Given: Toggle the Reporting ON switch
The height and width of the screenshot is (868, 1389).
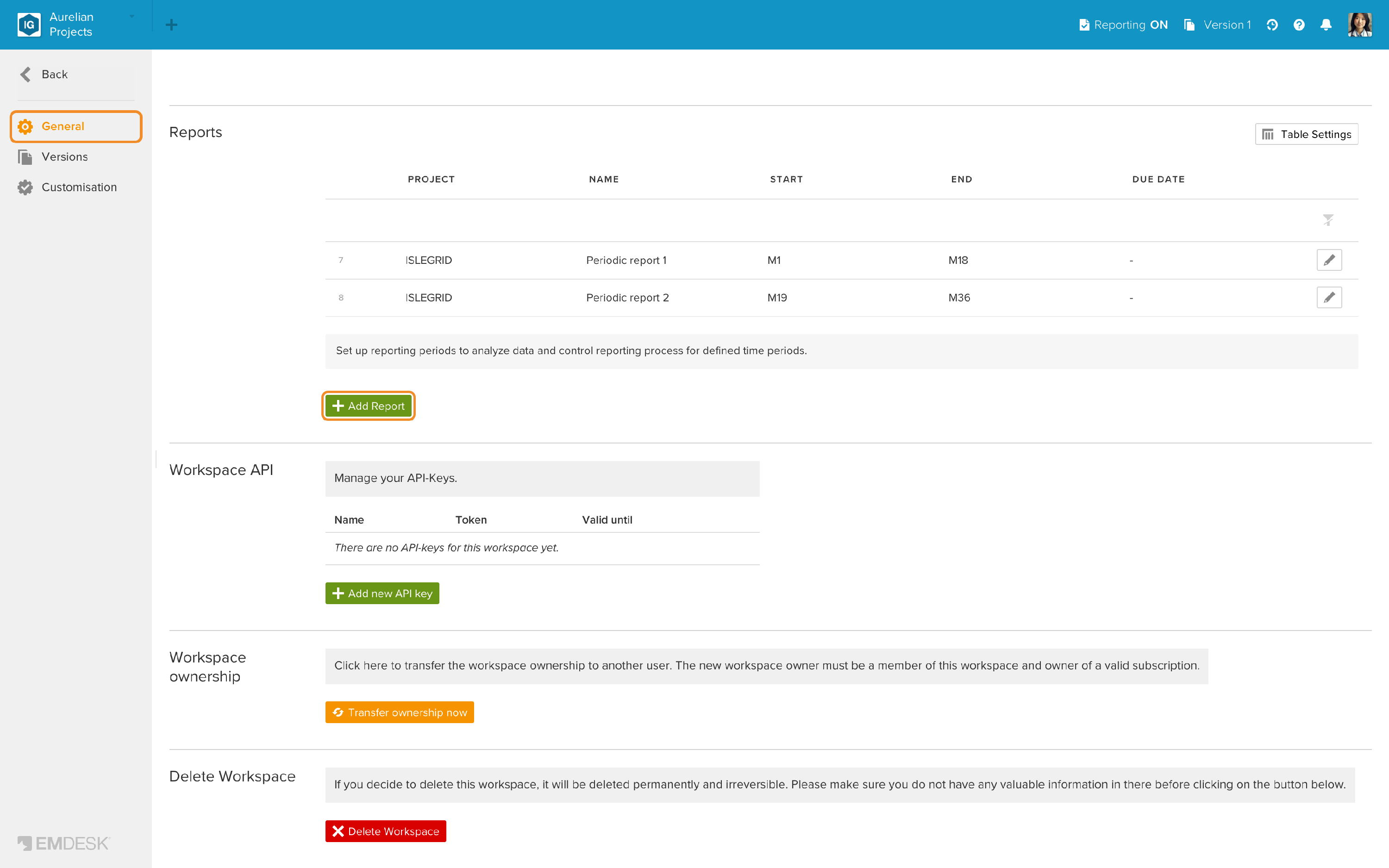Looking at the screenshot, I should [1123, 25].
